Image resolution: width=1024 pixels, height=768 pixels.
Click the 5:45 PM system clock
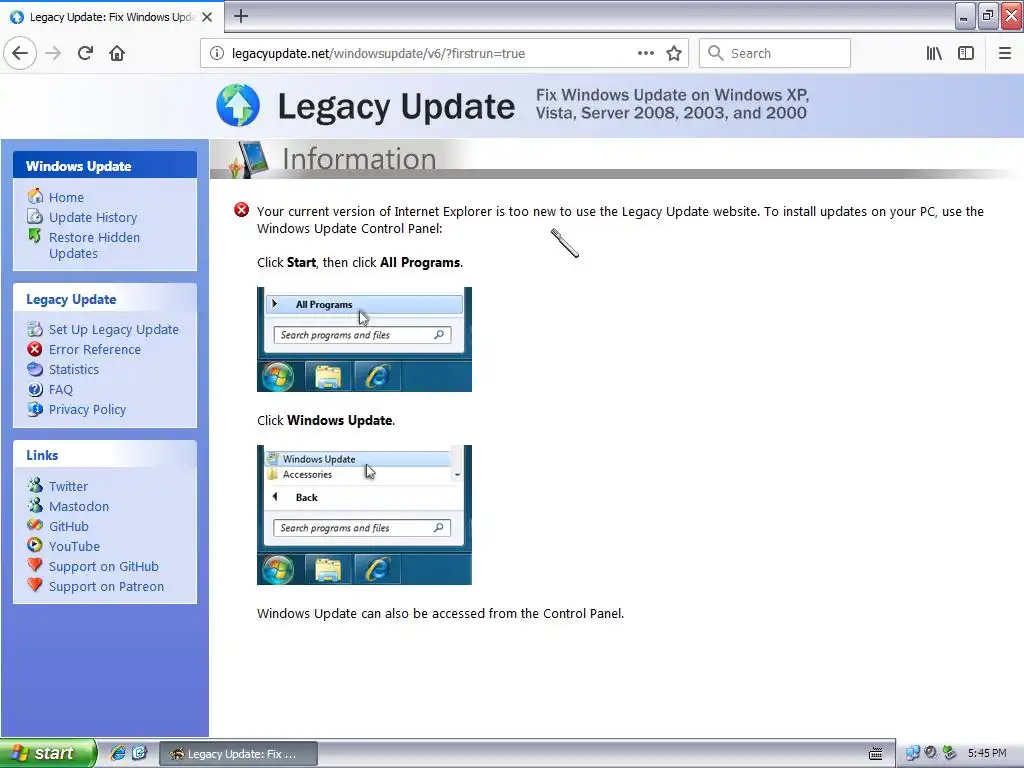[987, 753]
